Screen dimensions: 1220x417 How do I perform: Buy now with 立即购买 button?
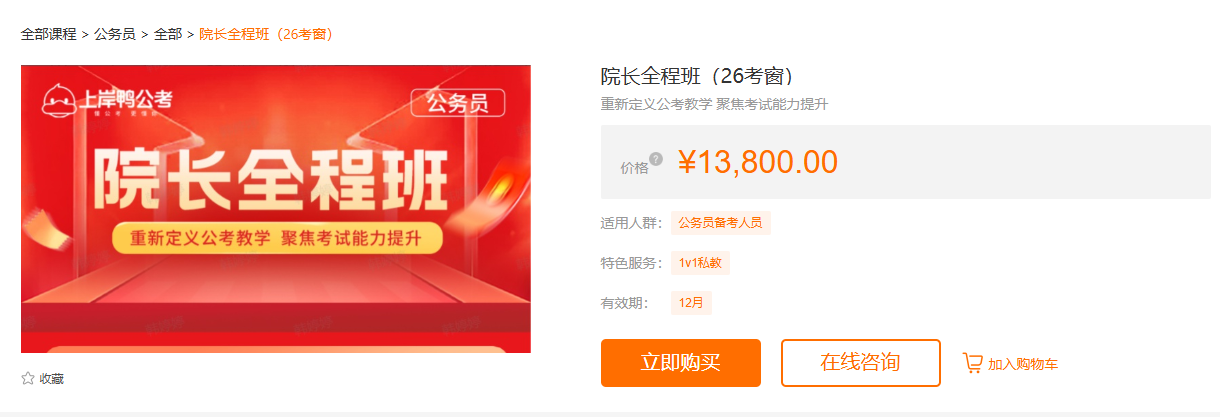[681, 363]
